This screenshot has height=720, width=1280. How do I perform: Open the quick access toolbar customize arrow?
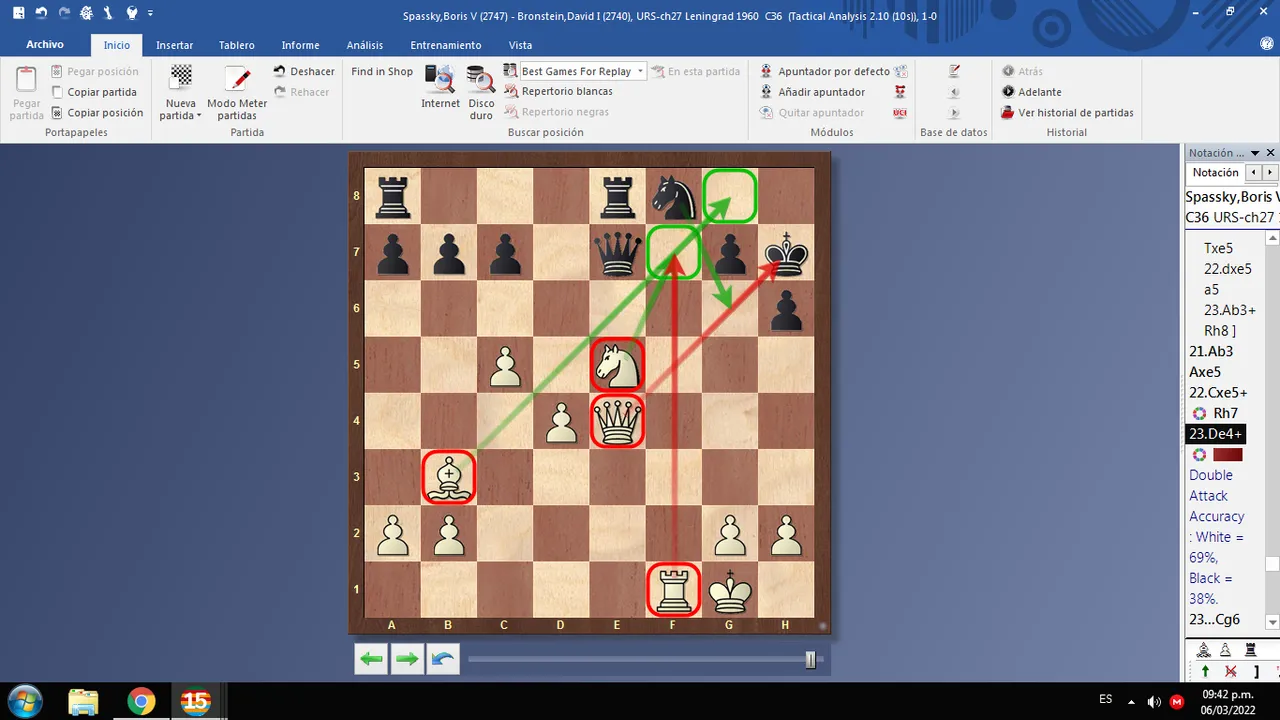point(150,14)
